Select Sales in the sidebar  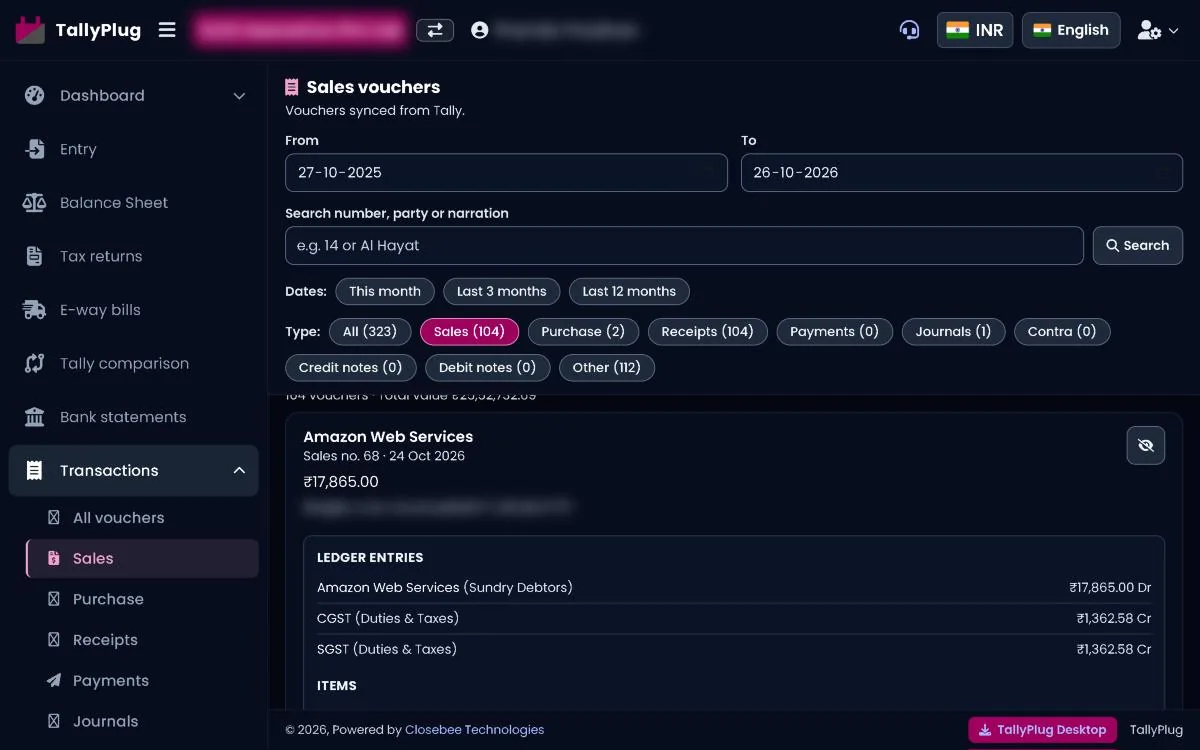[x=142, y=559]
